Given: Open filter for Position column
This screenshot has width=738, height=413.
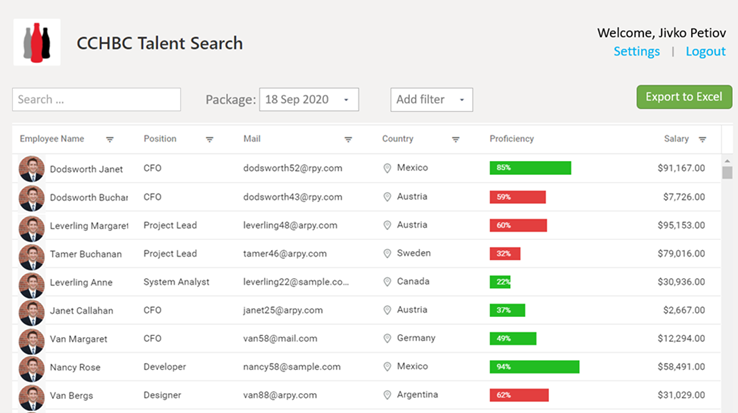Looking at the screenshot, I should point(209,139).
